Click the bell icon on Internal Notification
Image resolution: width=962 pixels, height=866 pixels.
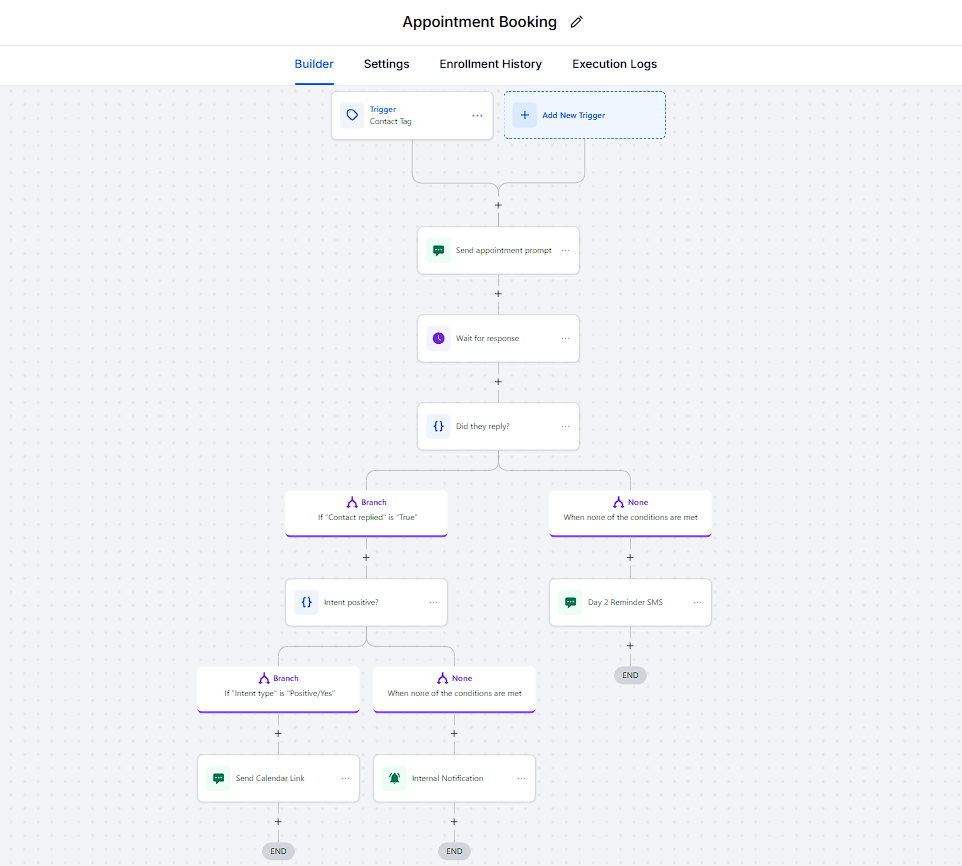click(394, 778)
